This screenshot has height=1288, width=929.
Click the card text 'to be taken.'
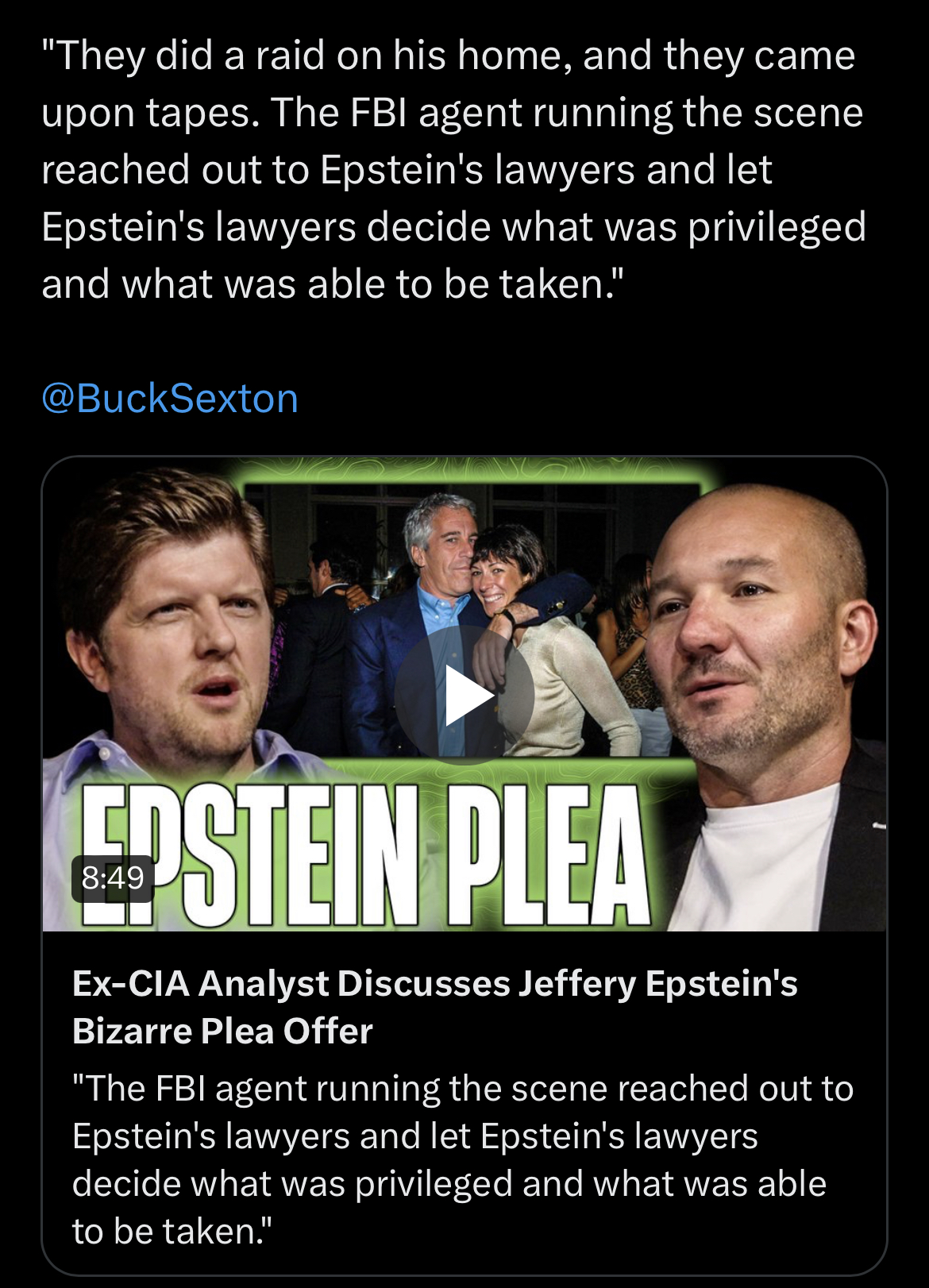[x=172, y=1232]
